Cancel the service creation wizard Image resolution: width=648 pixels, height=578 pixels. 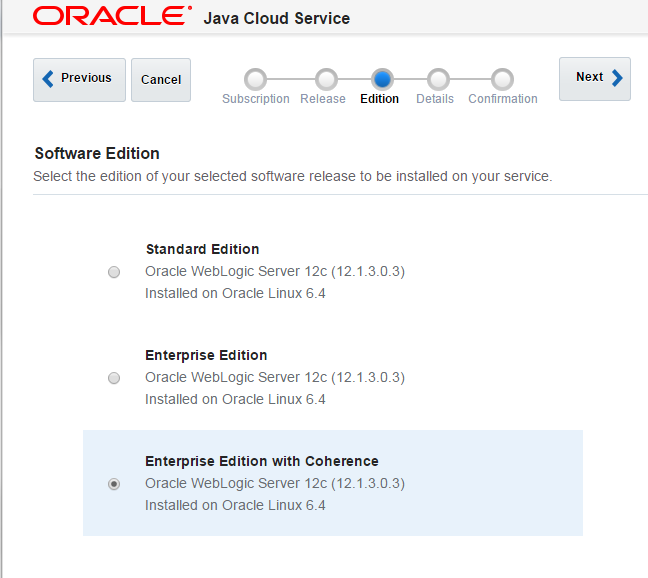pyautogui.click(x=161, y=80)
